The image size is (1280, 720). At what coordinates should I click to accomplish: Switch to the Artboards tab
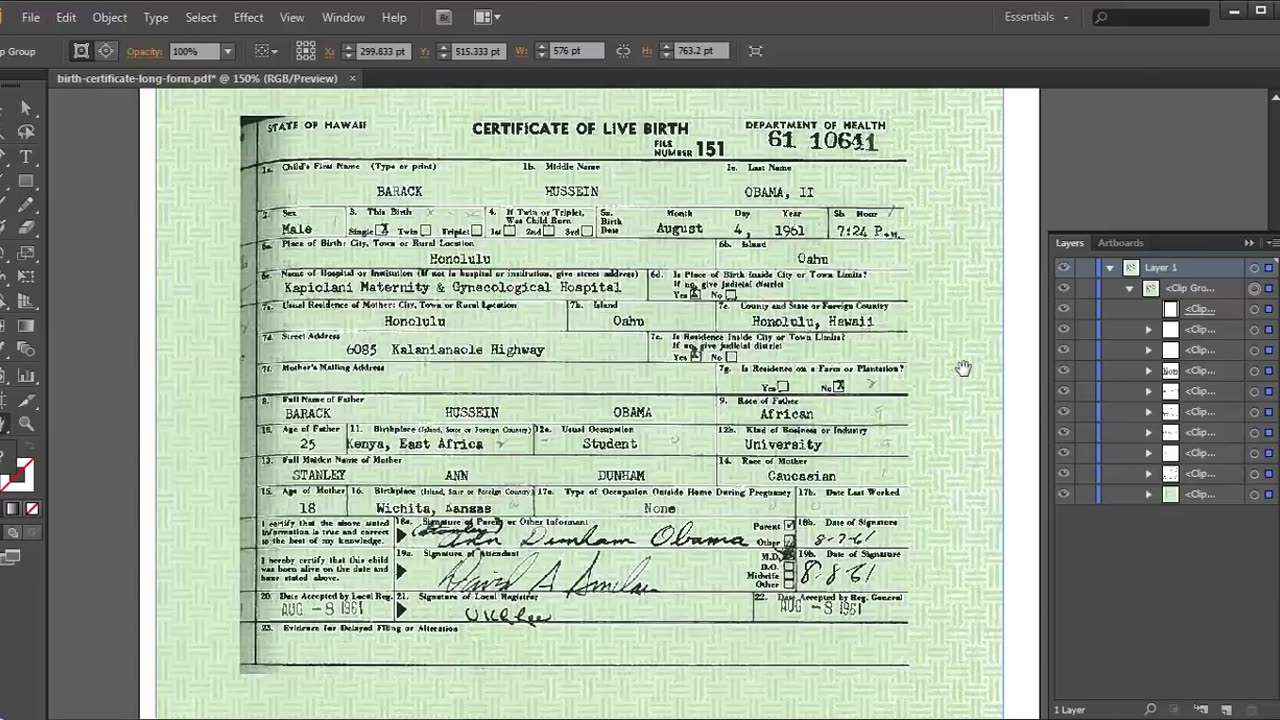click(1120, 243)
